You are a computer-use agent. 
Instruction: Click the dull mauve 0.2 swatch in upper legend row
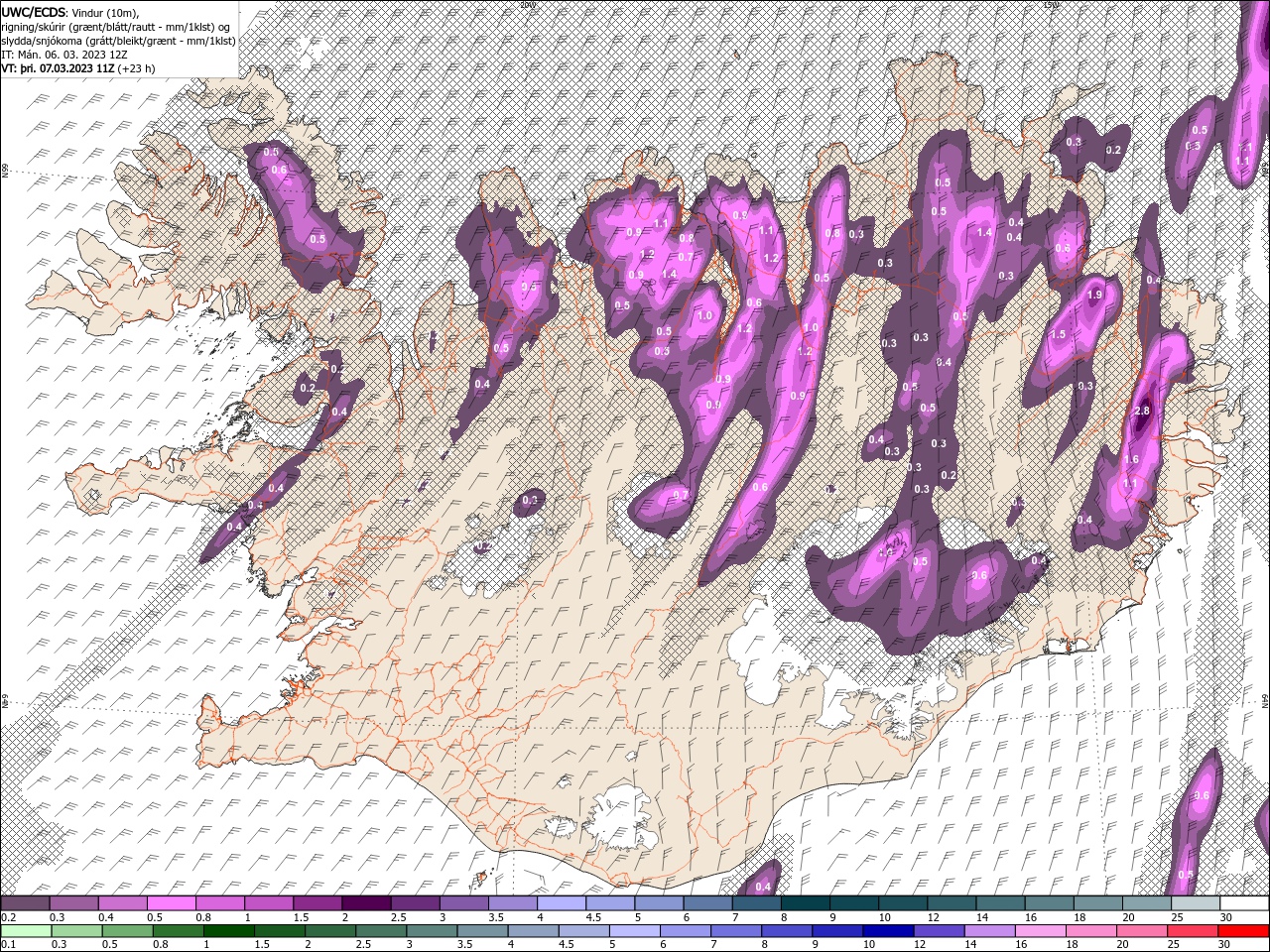25,903
